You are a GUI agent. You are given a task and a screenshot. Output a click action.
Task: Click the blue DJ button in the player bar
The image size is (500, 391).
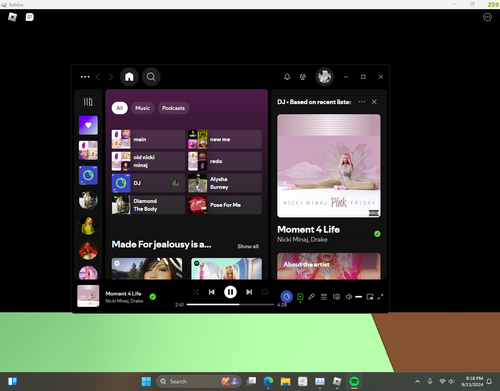287,297
